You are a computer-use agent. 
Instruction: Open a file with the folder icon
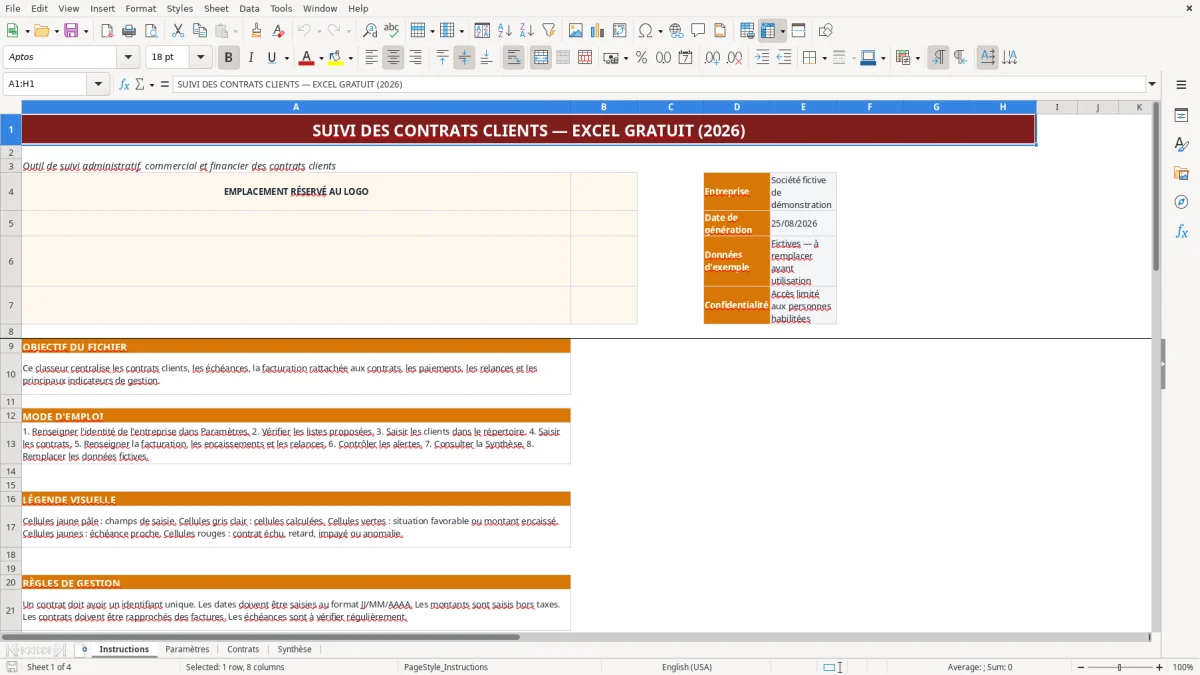(41, 31)
